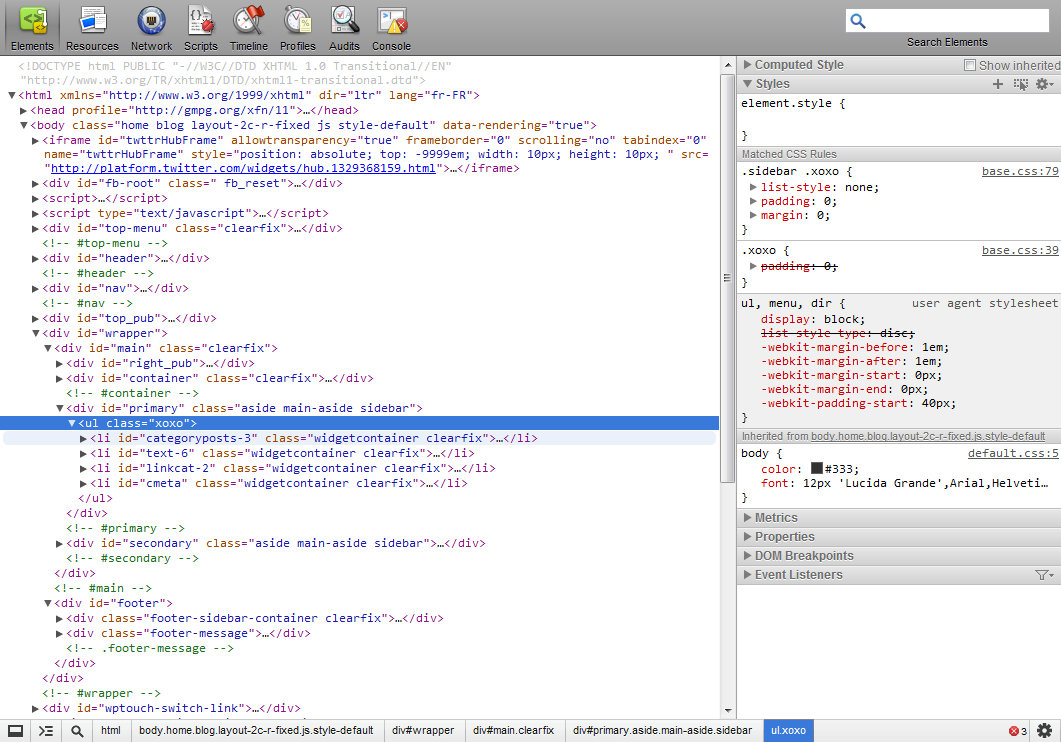Expand the Computed Style section

pos(747,65)
